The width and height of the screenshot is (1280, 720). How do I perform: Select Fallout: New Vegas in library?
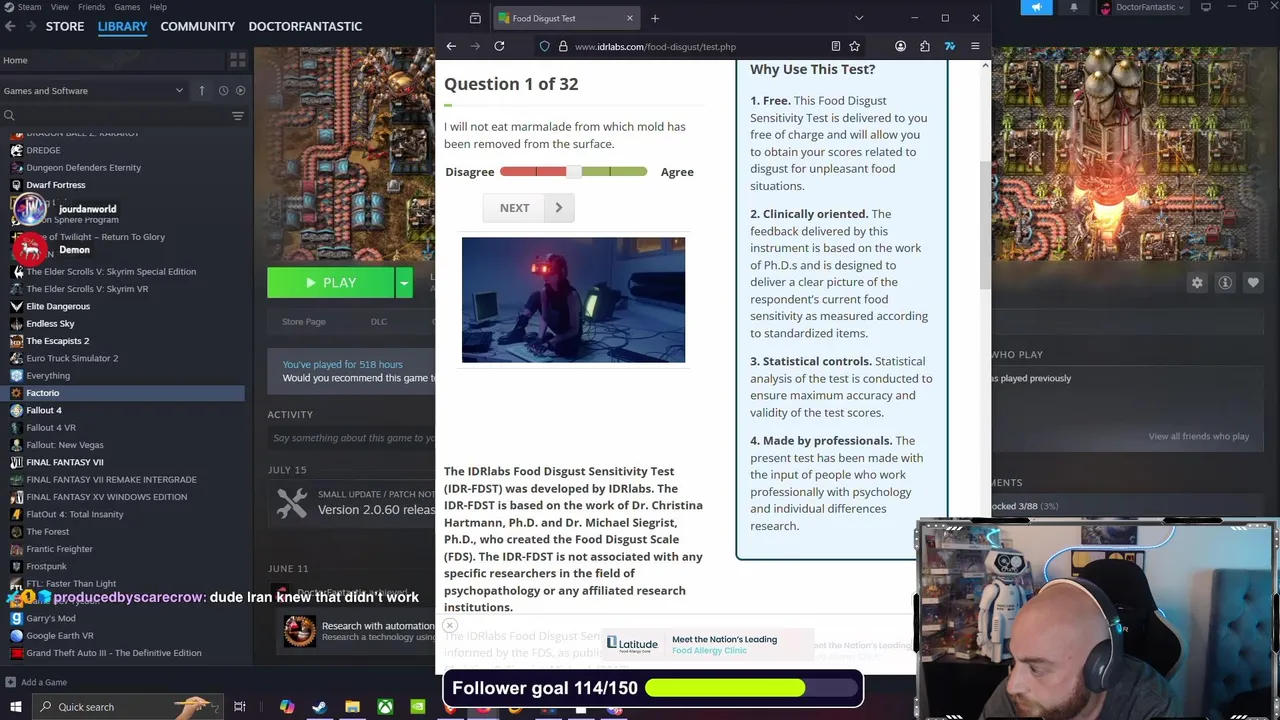point(65,445)
